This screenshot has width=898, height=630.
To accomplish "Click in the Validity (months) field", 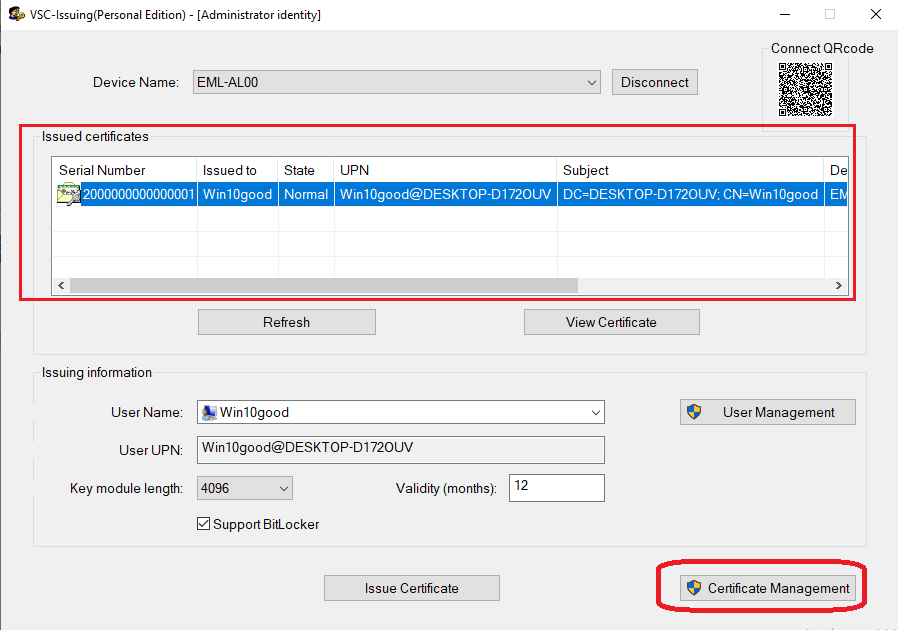I will (556, 487).
